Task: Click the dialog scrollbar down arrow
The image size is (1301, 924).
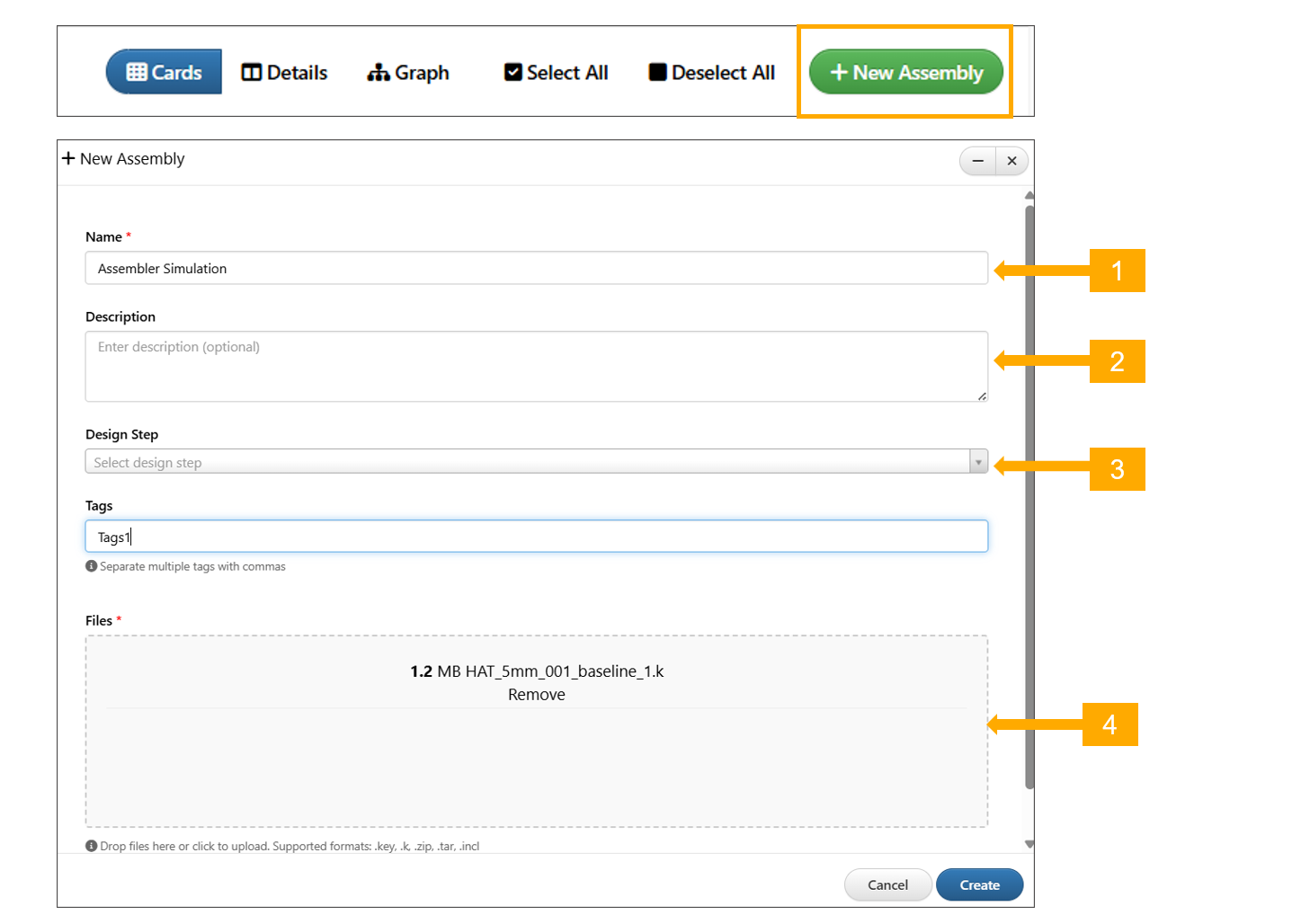Action: [1029, 844]
